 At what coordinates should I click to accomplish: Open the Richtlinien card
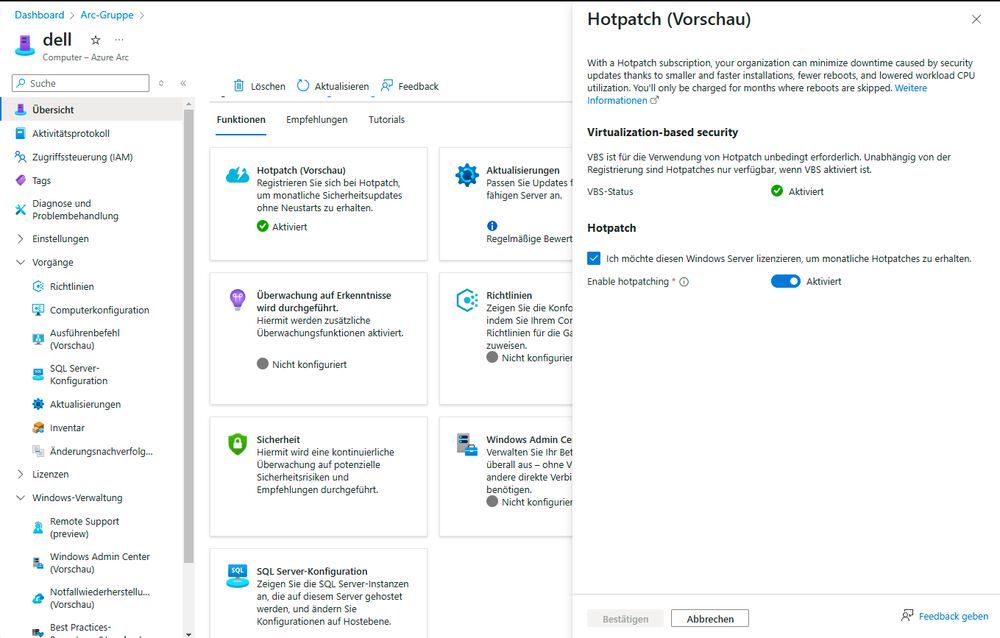(x=506, y=339)
